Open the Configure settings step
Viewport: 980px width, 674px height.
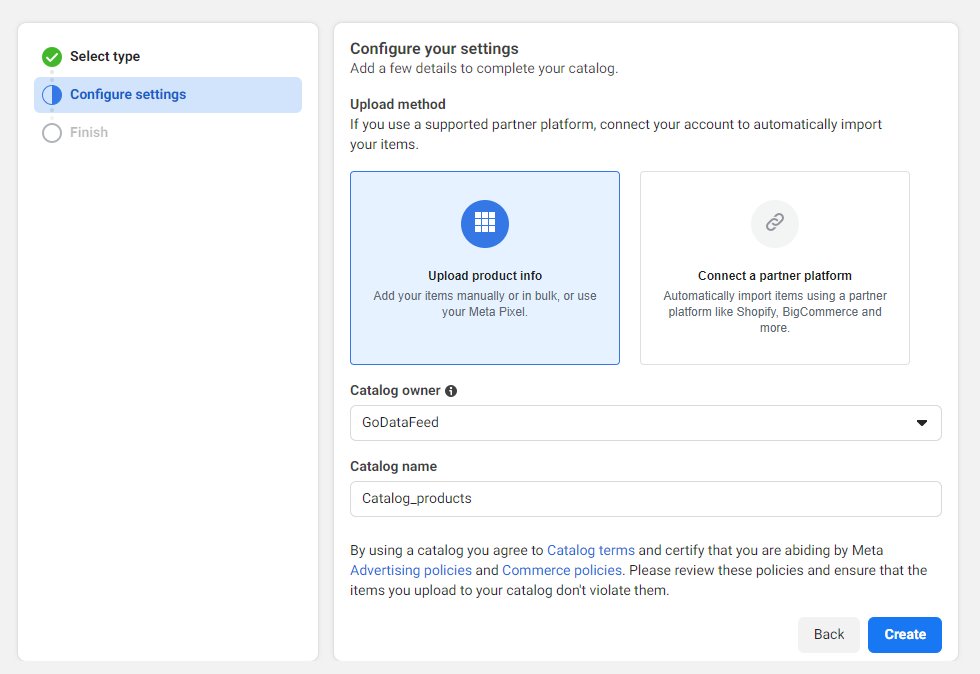168,95
